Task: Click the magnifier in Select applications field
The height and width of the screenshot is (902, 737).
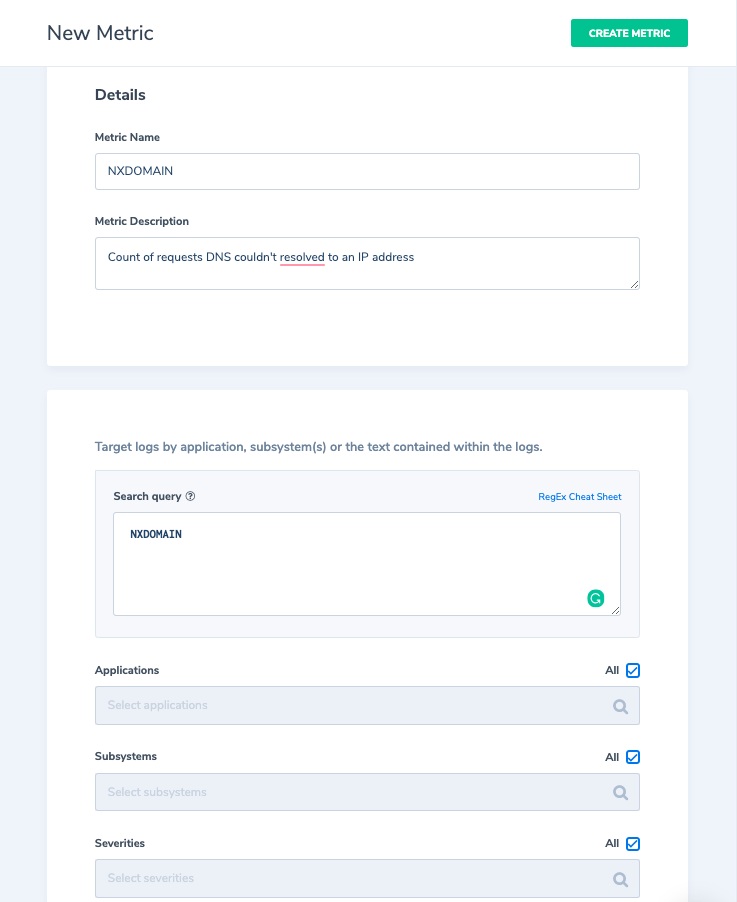Action: pyautogui.click(x=620, y=706)
